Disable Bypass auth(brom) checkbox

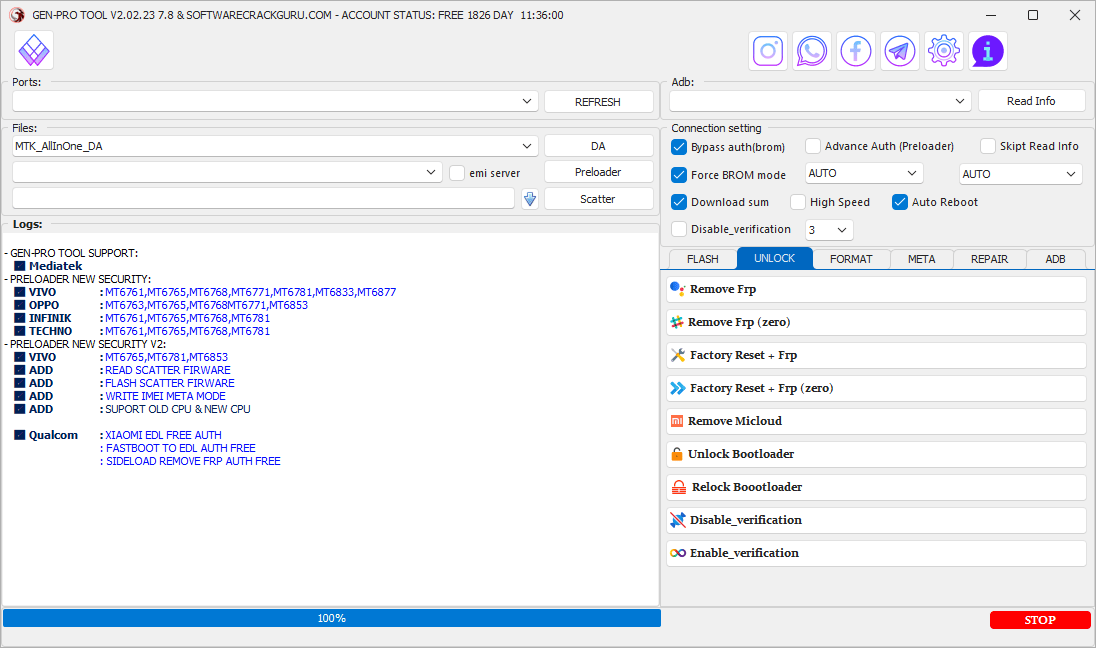pos(679,147)
